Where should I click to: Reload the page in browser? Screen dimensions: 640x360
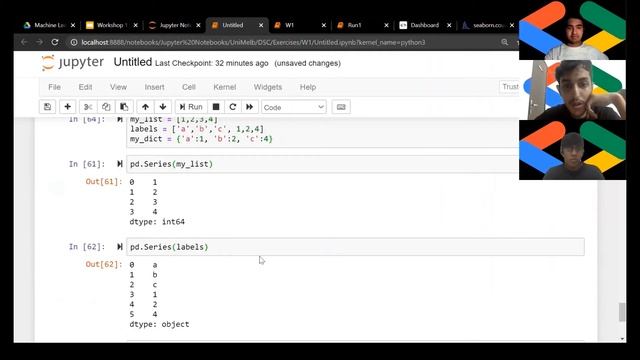tap(55, 42)
